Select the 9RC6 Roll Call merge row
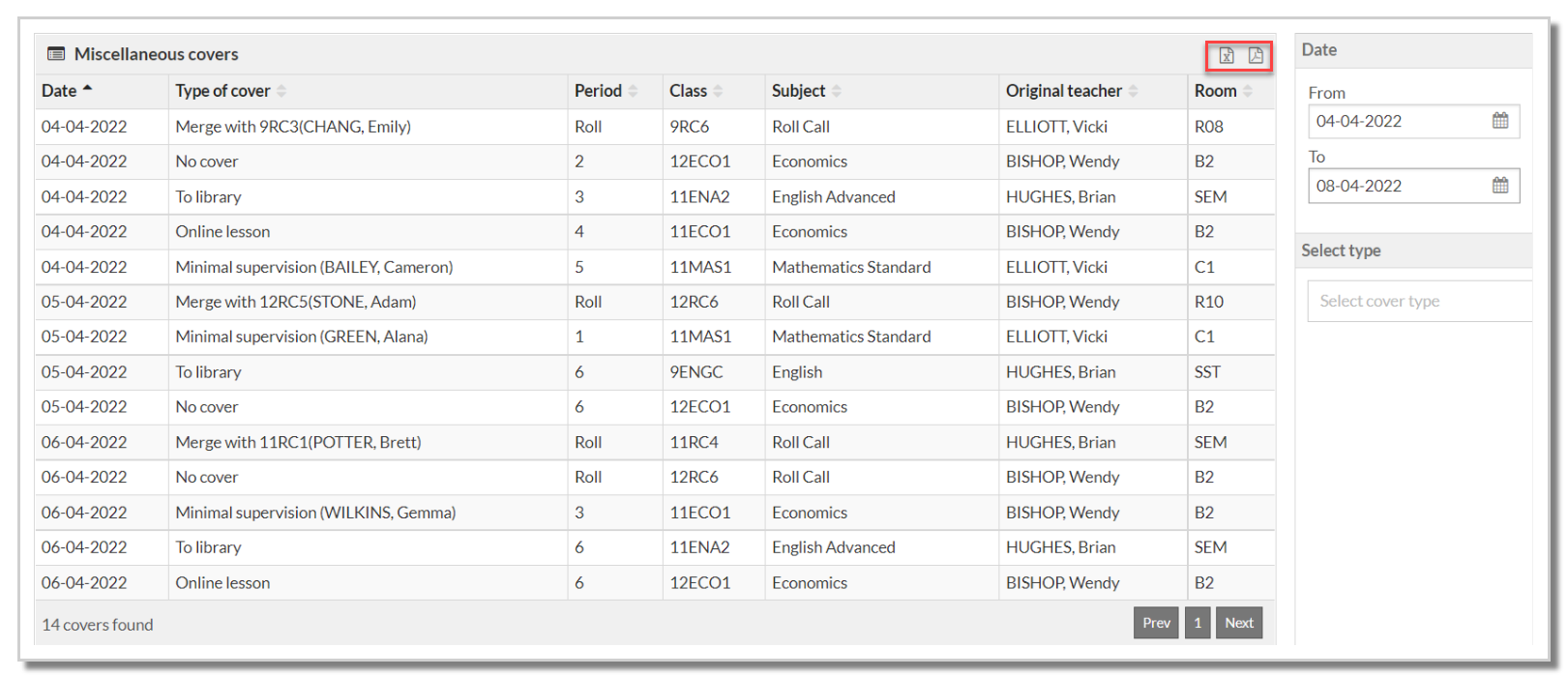The width and height of the screenshot is (1568, 677). tap(655, 127)
